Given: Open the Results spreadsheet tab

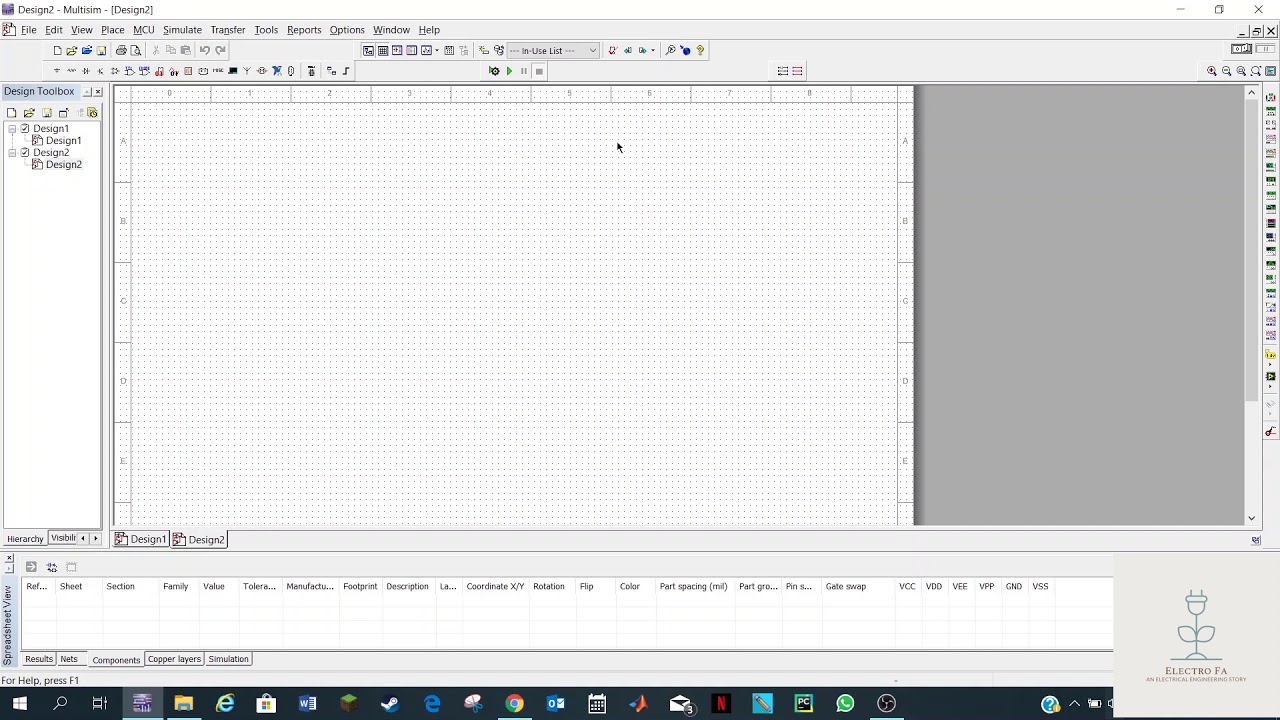Looking at the screenshot, I should point(39,659).
